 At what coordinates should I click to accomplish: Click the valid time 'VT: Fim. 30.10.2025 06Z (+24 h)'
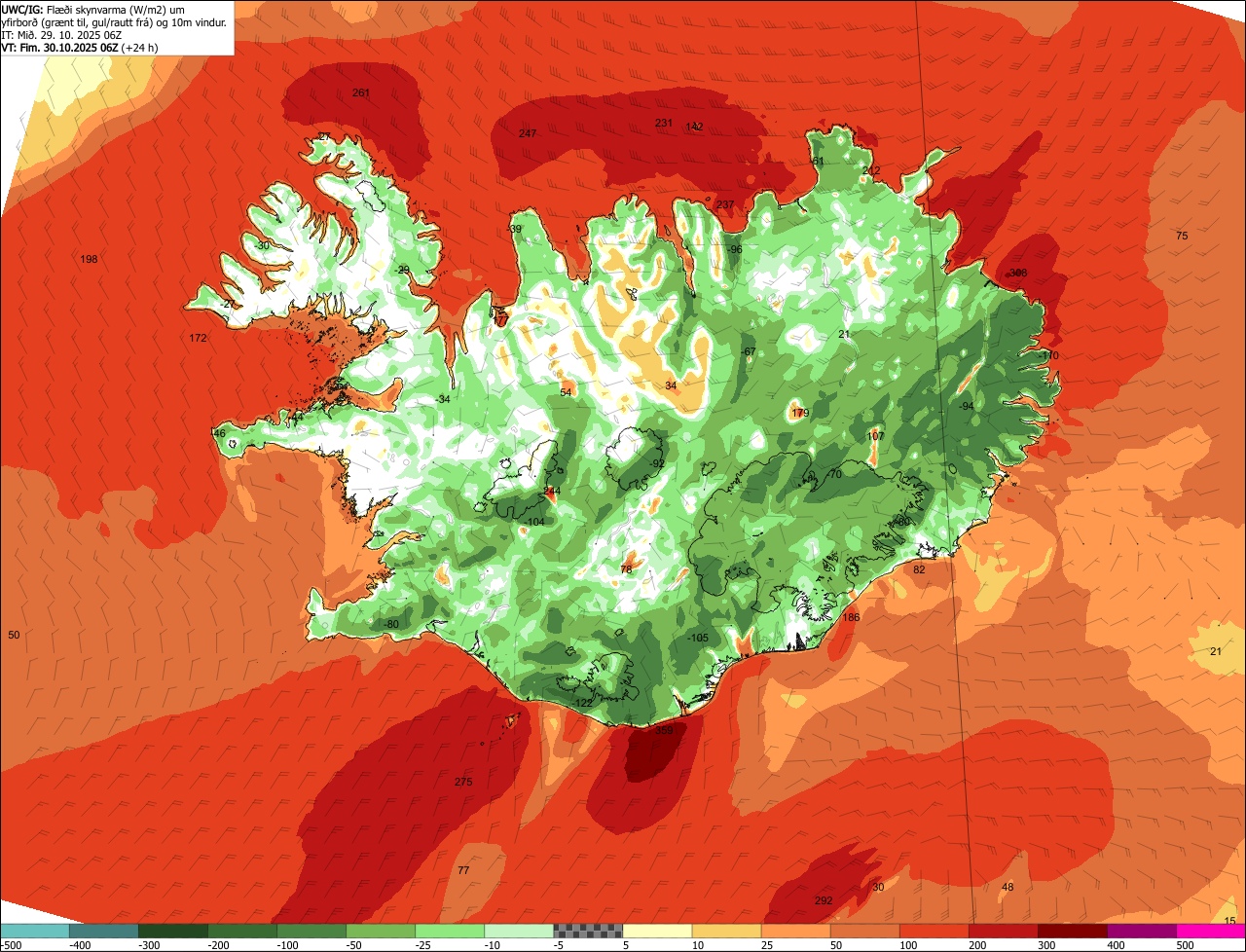(80, 47)
